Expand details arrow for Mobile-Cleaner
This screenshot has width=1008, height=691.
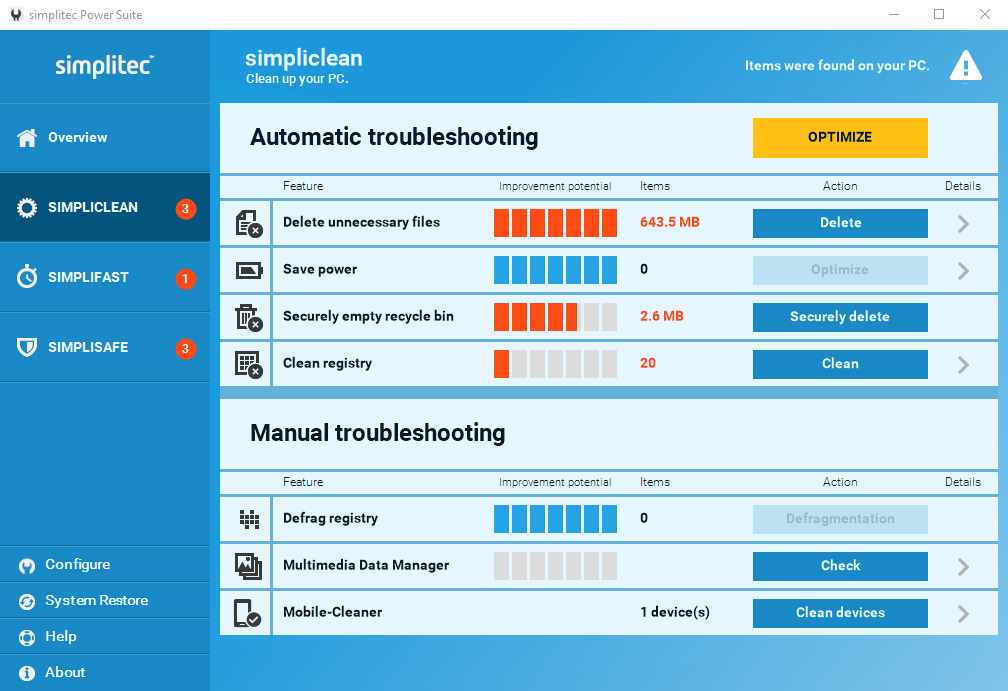coord(963,614)
